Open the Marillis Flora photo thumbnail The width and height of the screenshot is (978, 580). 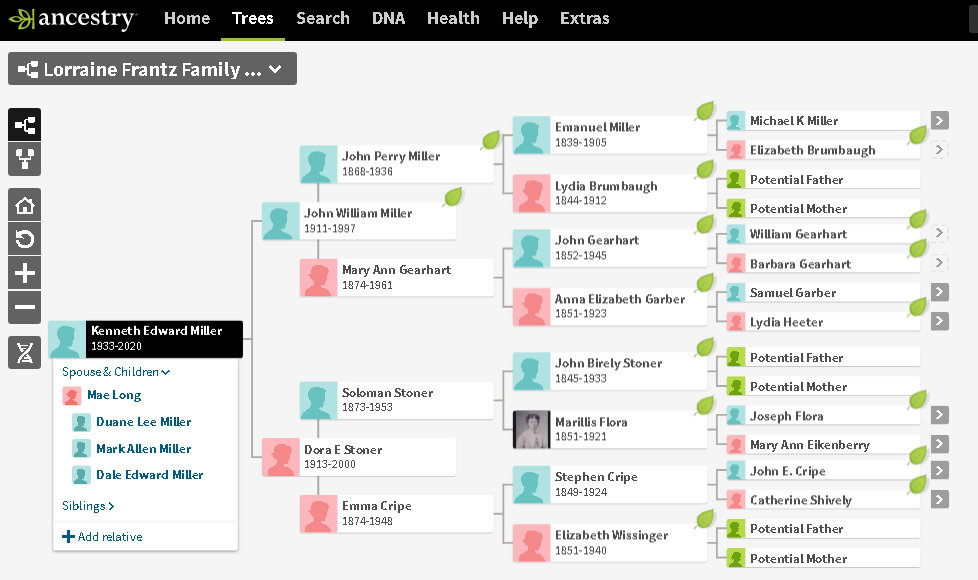click(x=531, y=429)
